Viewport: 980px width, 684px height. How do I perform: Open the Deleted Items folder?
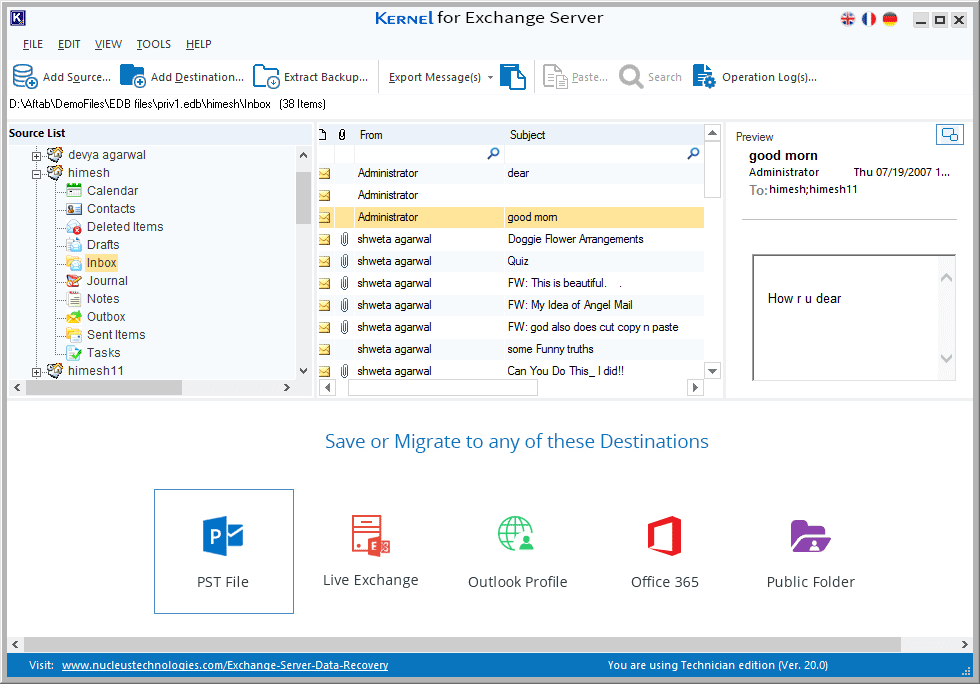pos(124,227)
